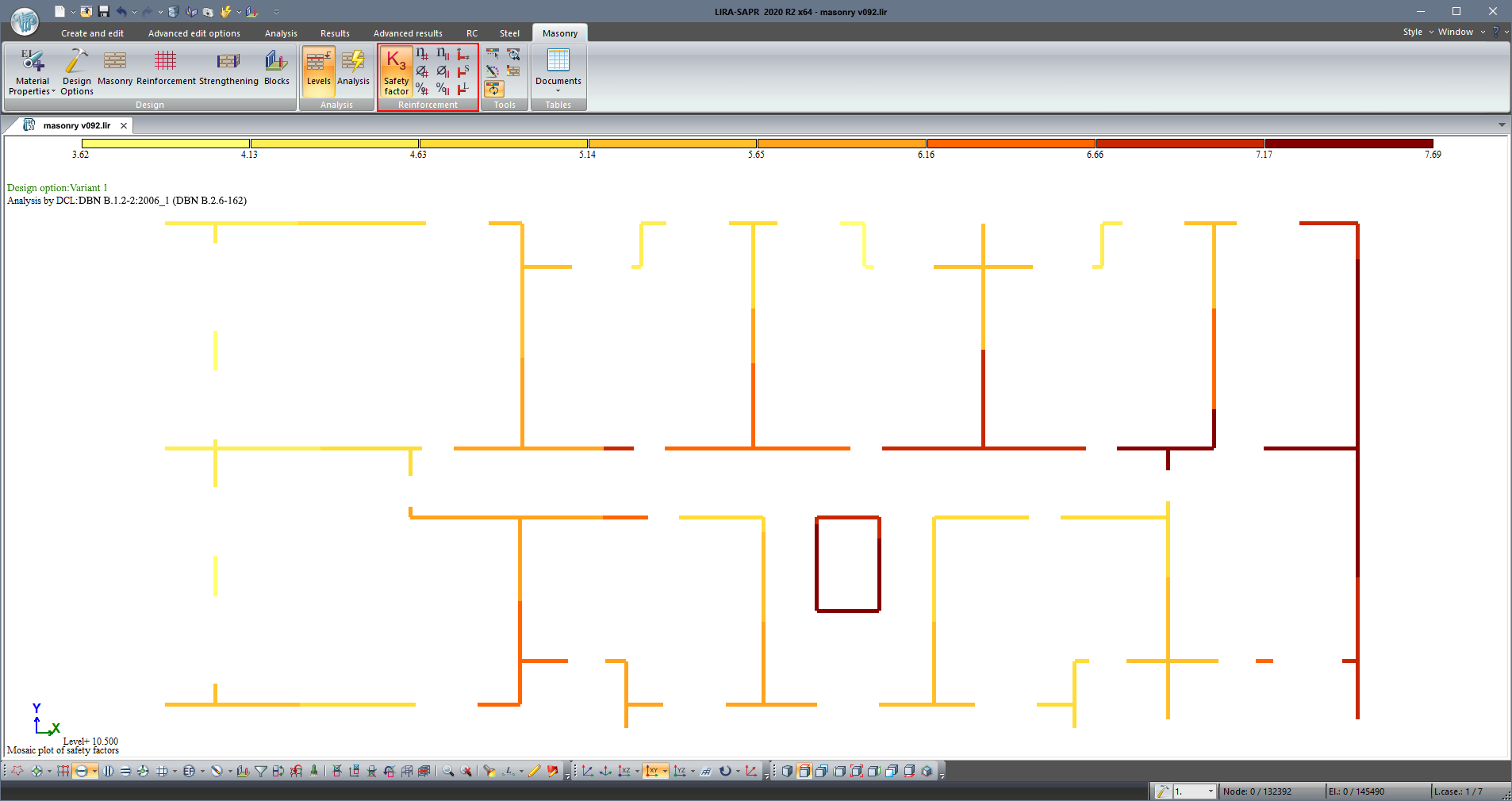Click the magnifier zoom icon in bottom toolbar
The height and width of the screenshot is (801, 1512).
(x=448, y=771)
